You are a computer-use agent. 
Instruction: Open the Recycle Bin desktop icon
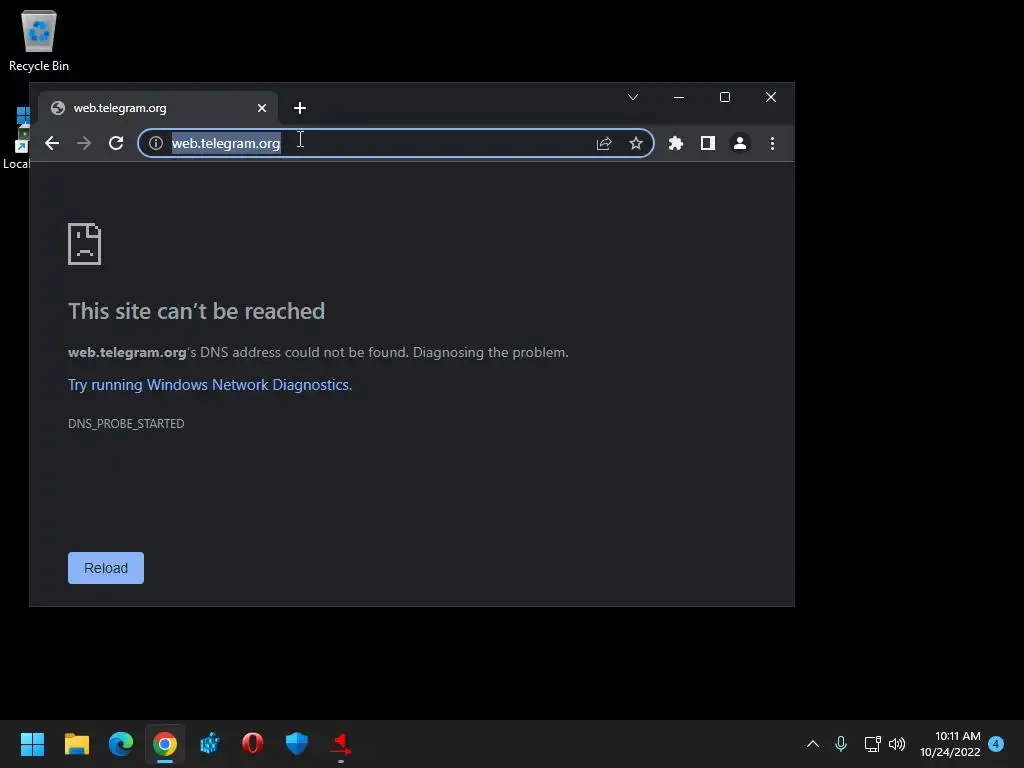tap(39, 40)
